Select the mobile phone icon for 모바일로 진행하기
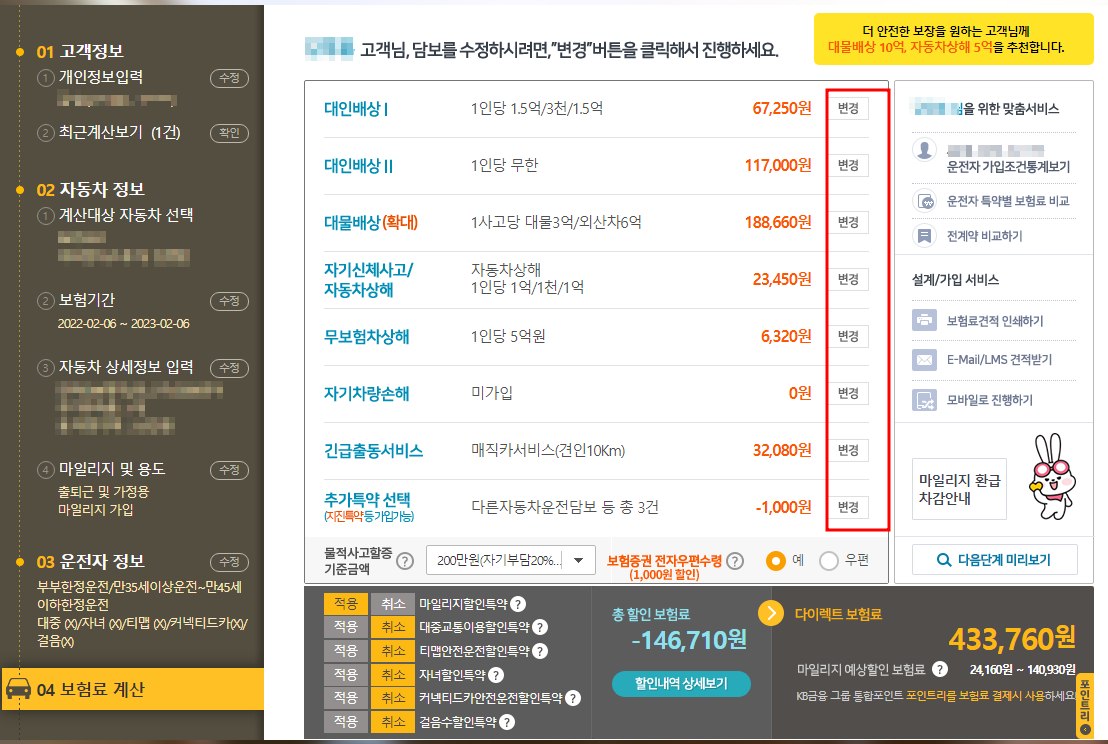 [924, 398]
